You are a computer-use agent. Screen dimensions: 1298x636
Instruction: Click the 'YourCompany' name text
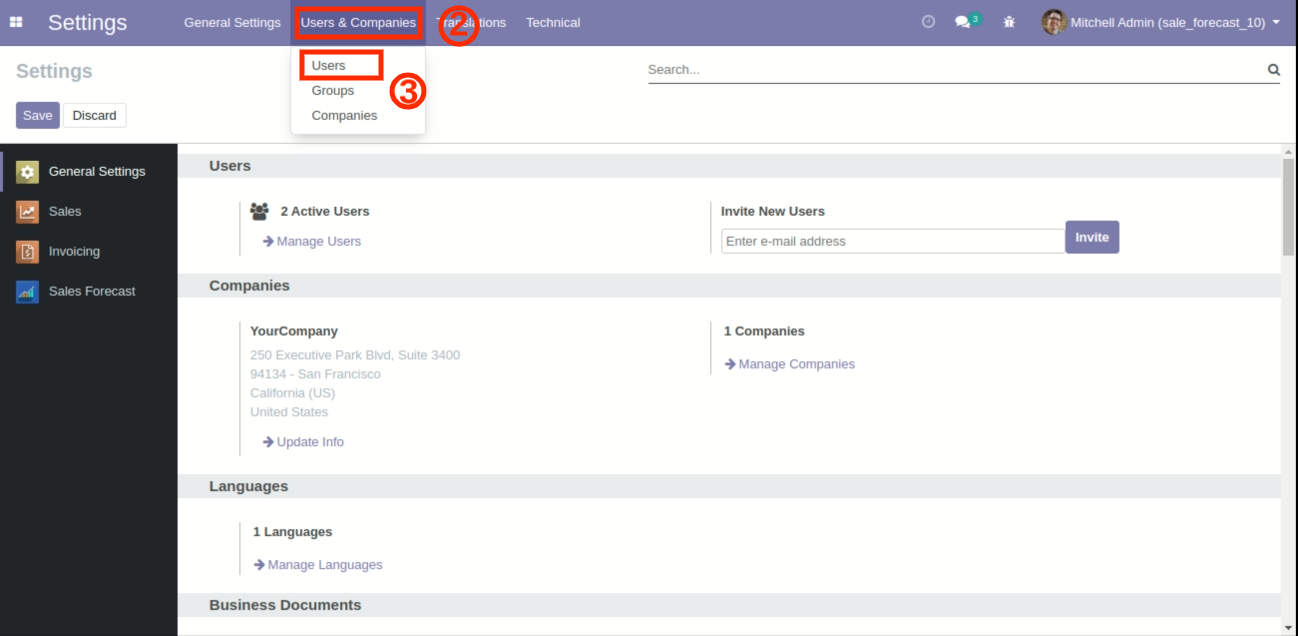pyautogui.click(x=294, y=331)
